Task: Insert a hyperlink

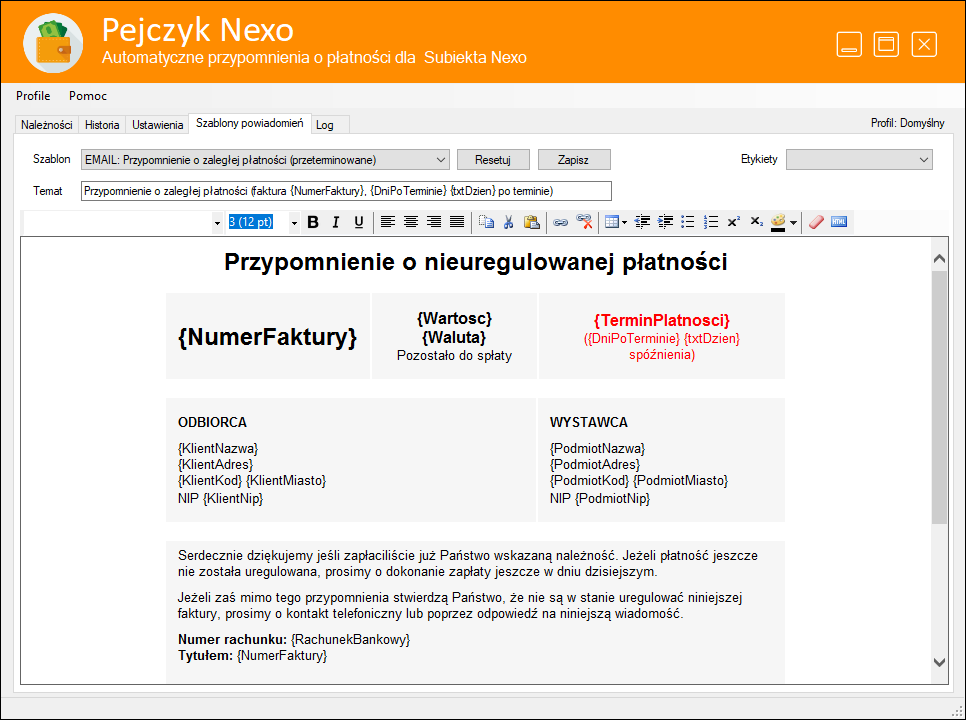Action: point(560,222)
